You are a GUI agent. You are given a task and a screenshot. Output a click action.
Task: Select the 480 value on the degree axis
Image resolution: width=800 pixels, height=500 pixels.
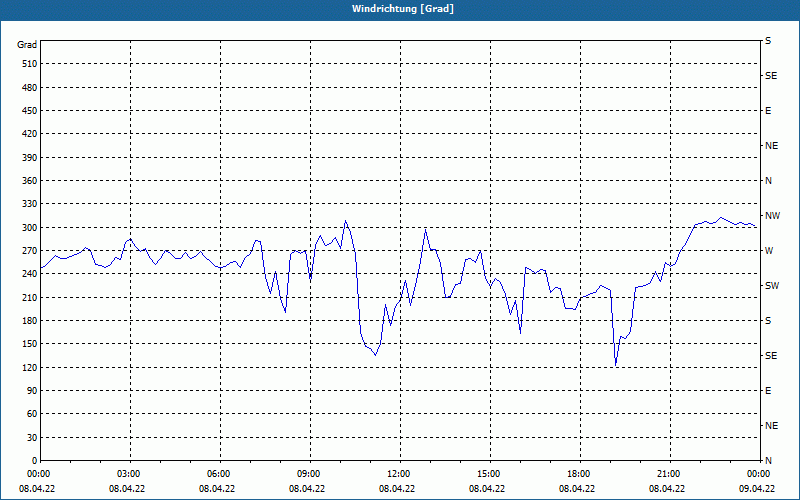30,88
